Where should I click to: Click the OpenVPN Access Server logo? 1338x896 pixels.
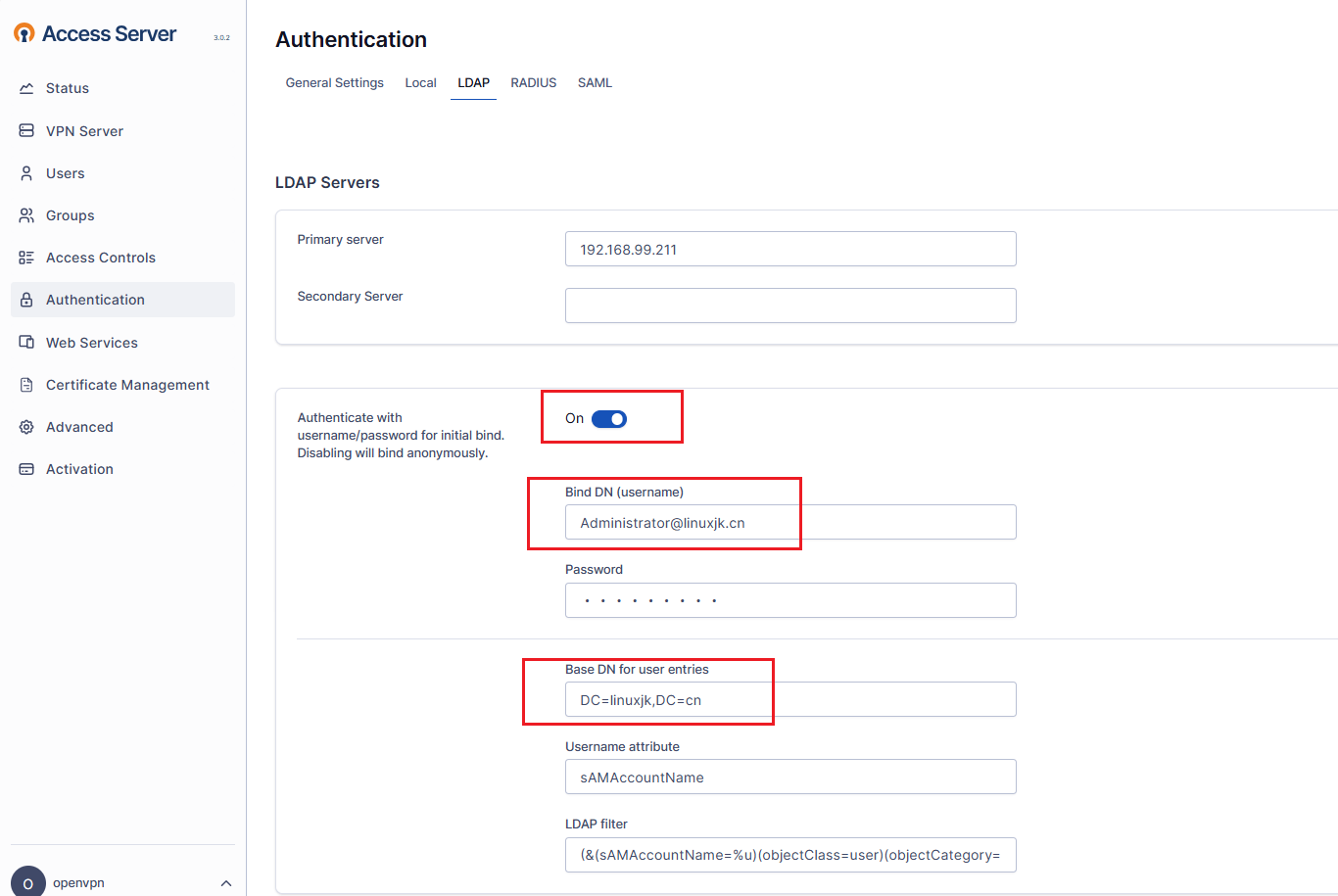pos(95,34)
